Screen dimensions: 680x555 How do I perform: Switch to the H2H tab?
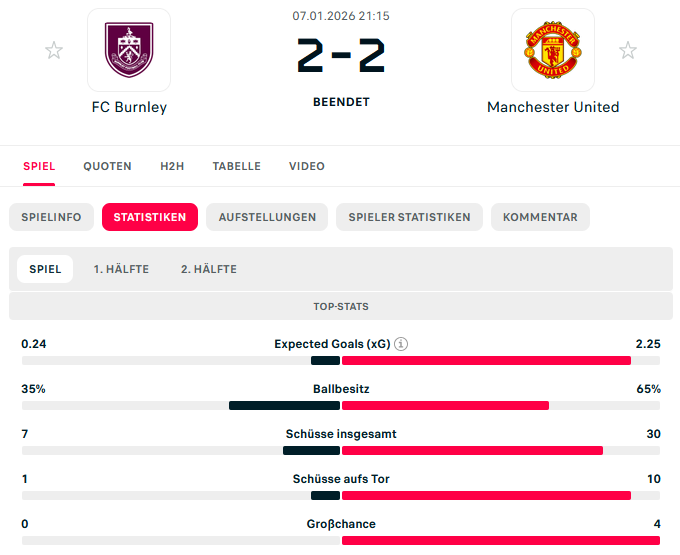(172, 166)
